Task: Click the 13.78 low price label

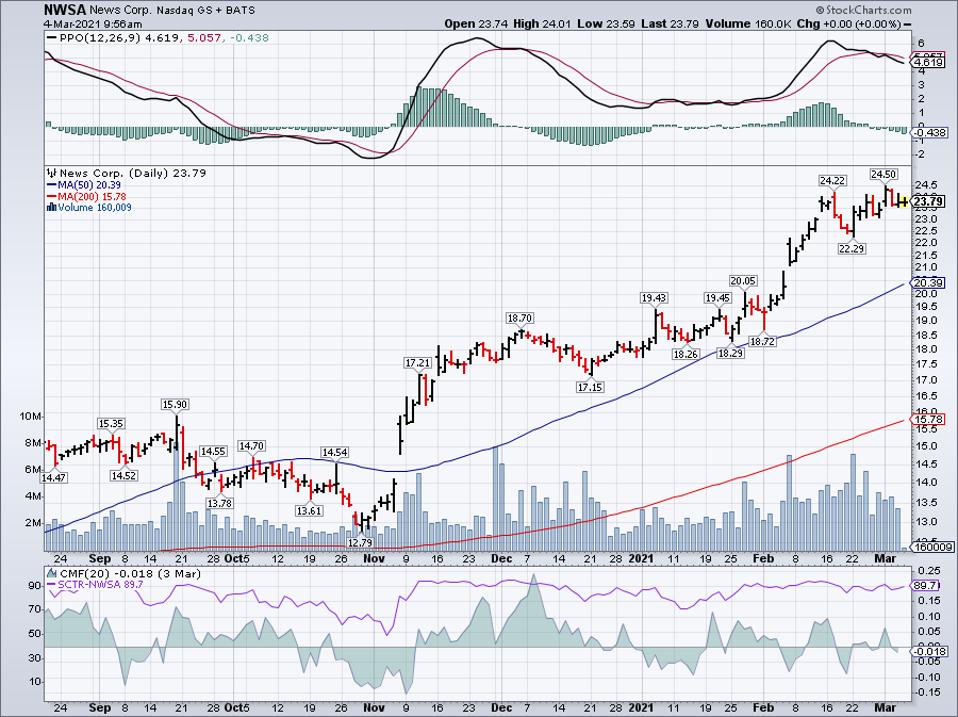Action: (219, 504)
